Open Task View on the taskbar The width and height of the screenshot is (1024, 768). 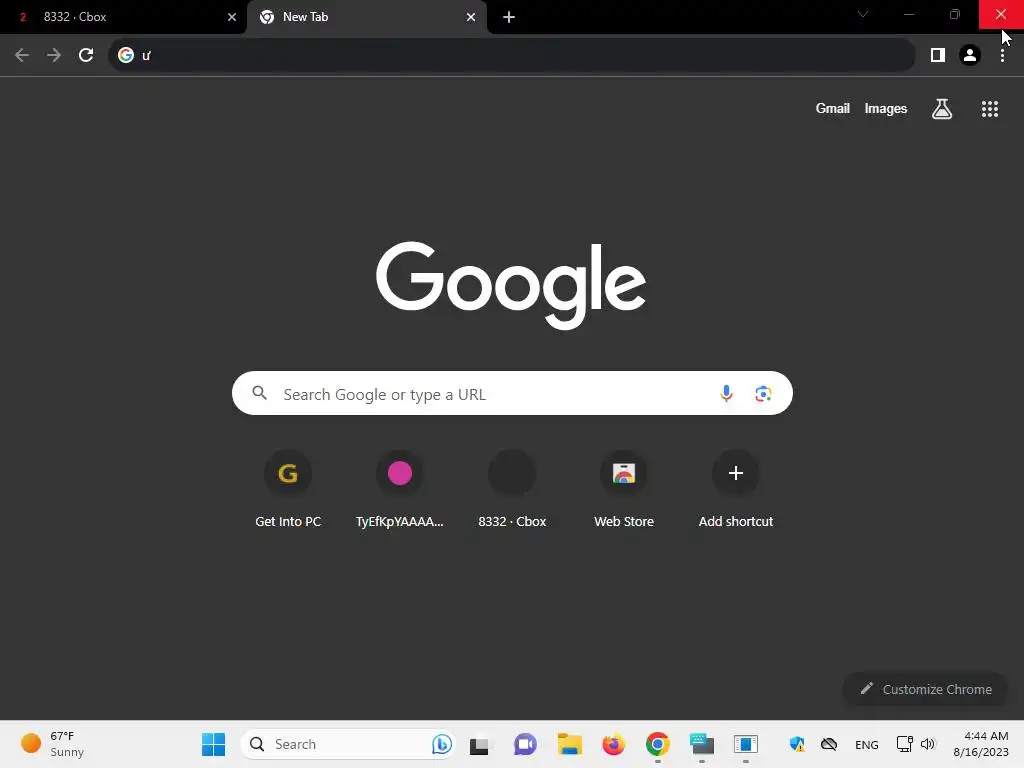pyautogui.click(x=479, y=745)
